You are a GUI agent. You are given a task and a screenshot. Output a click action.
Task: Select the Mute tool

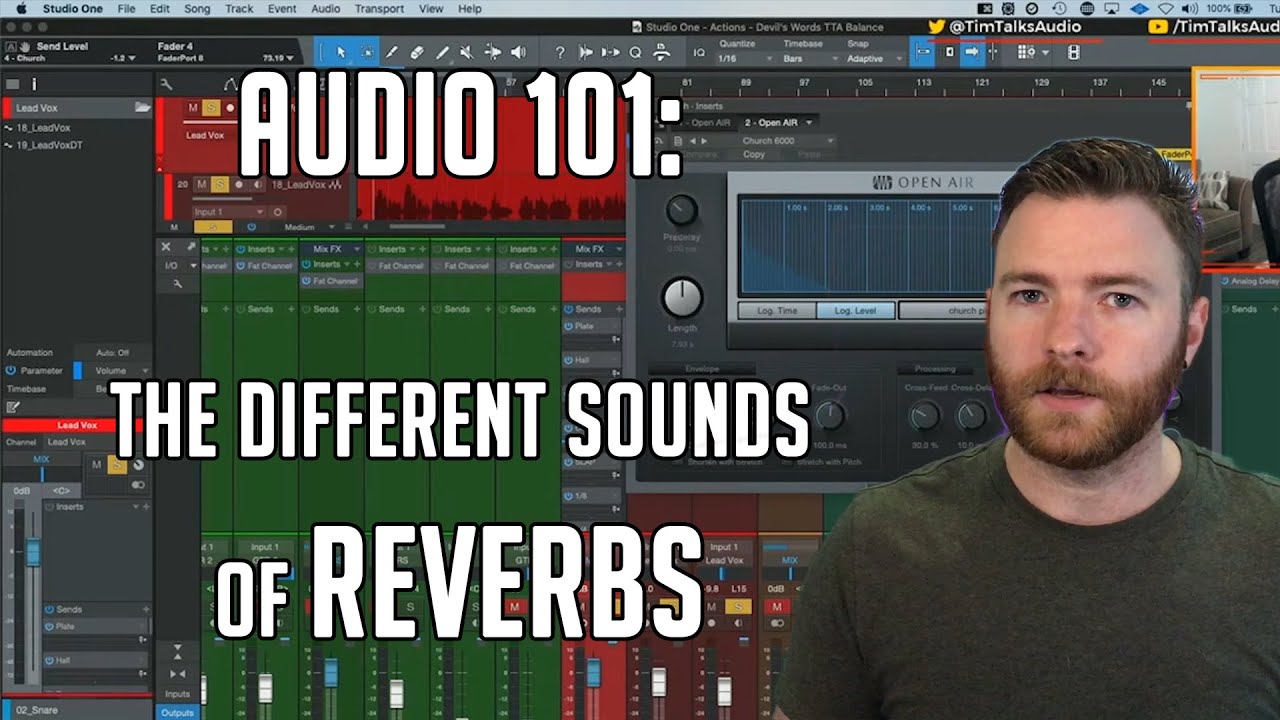(x=467, y=52)
